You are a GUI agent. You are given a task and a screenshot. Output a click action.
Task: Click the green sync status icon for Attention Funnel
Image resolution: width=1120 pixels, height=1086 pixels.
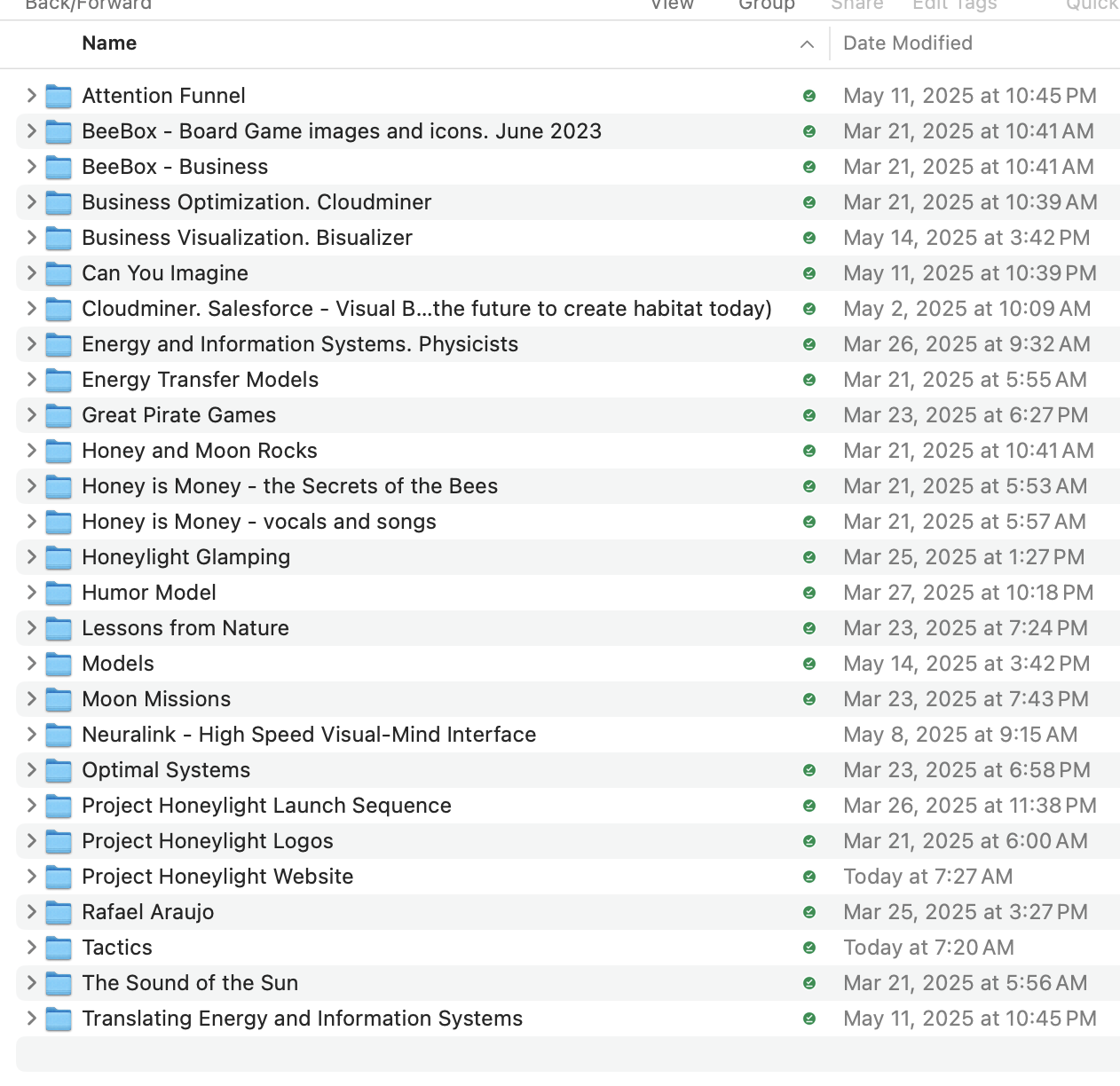(x=809, y=96)
